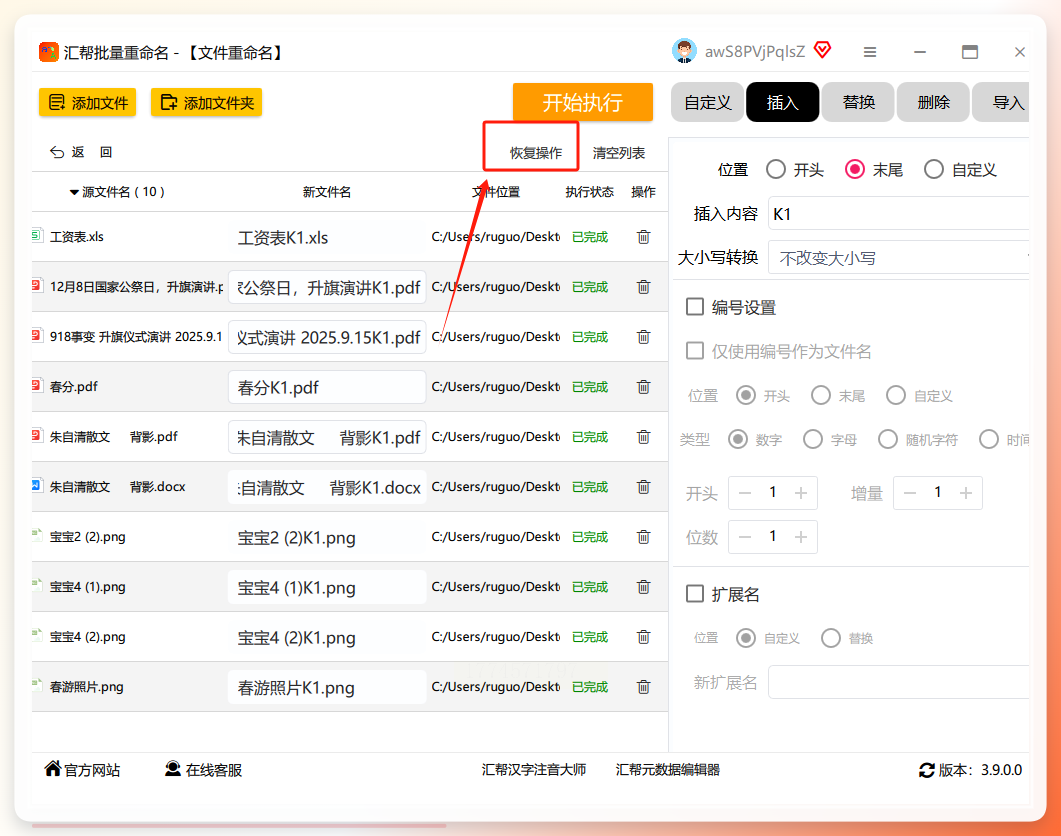Click the 开始执行 button
Screen dimensions: 1061x836
[x=583, y=102]
